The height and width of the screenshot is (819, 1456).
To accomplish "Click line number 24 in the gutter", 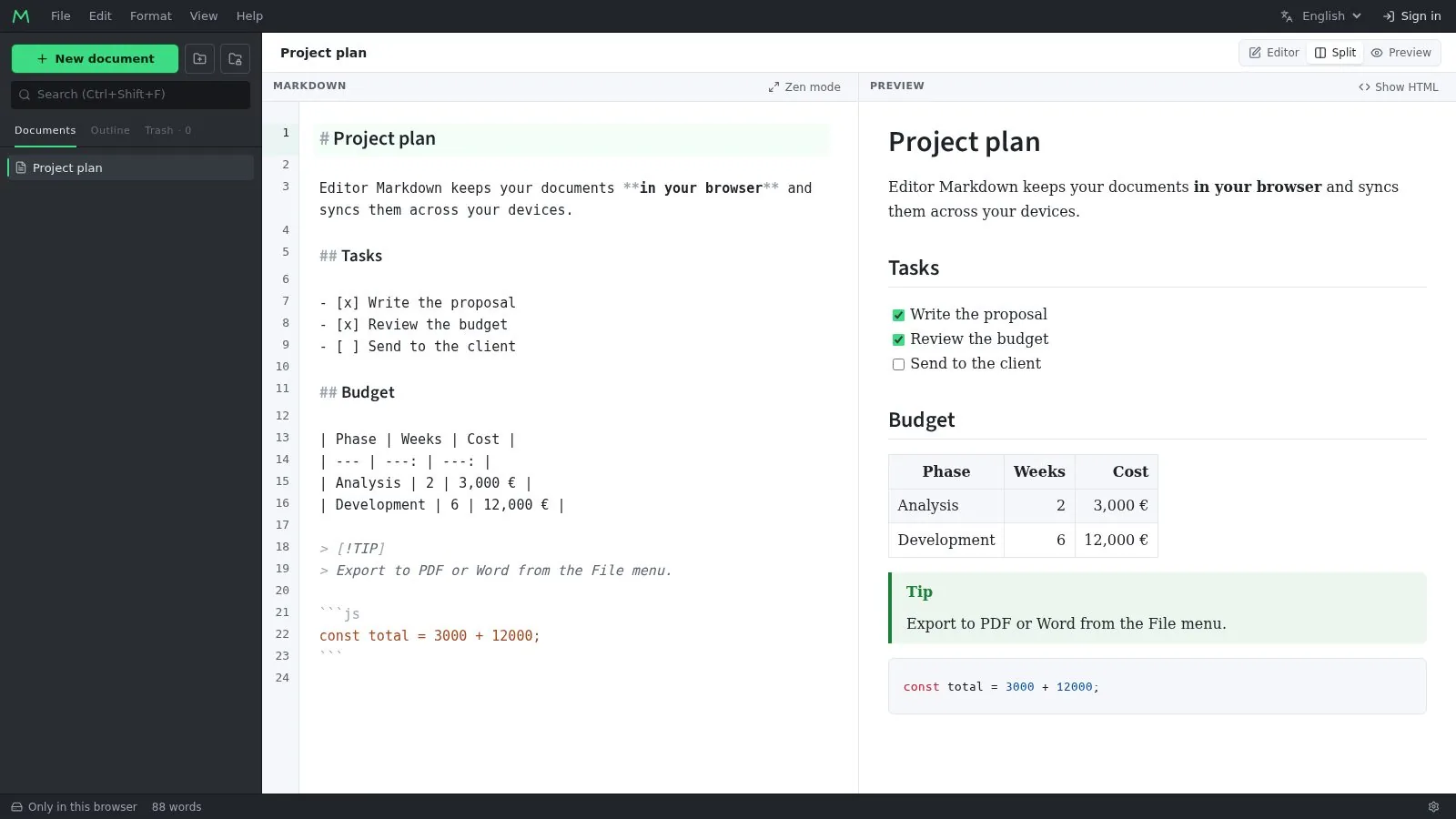I will (x=282, y=678).
